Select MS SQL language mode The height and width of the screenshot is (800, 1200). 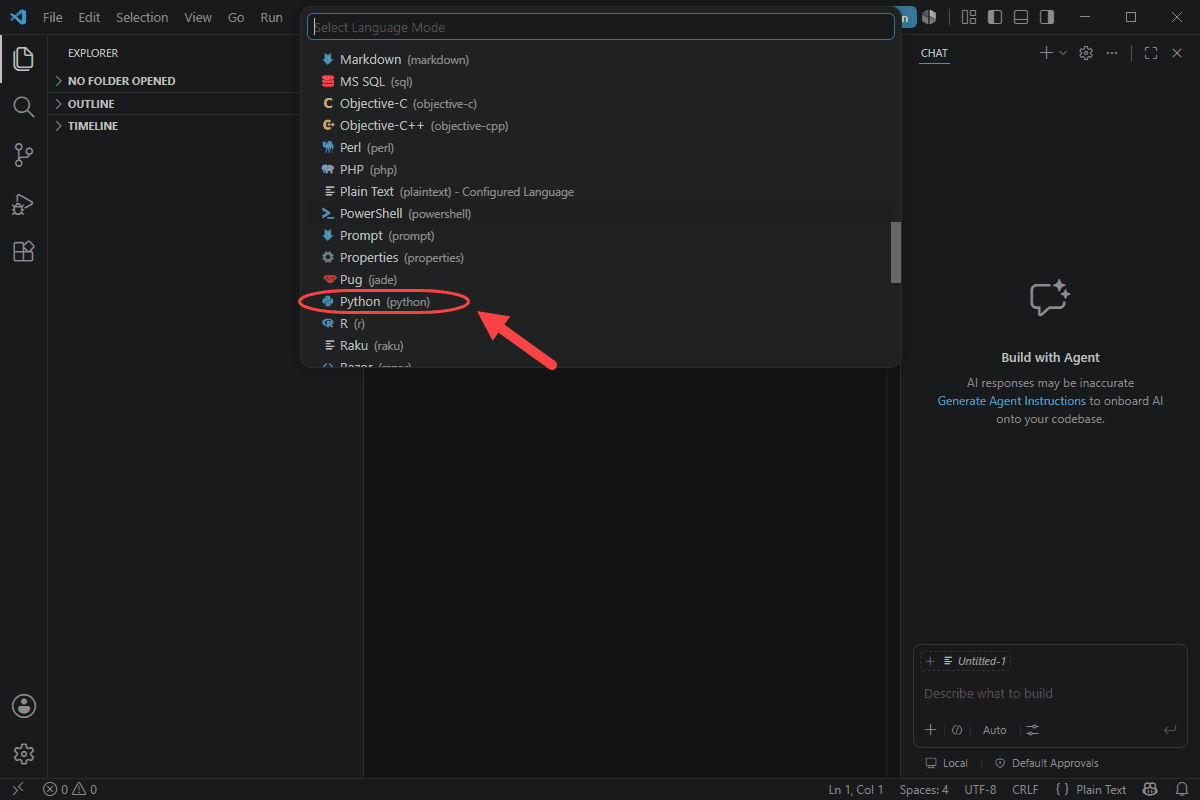[x=600, y=82]
